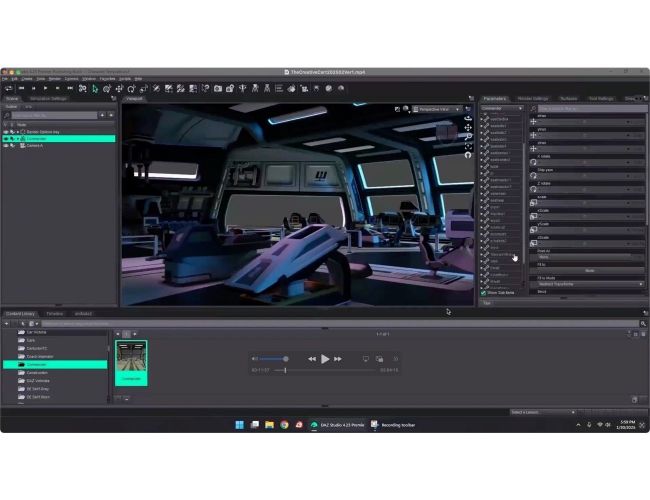Image resolution: width=650 pixels, height=500 pixels.
Task: Select the Commander thumbnail in Content Library
Action: pyautogui.click(x=131, y=358)
